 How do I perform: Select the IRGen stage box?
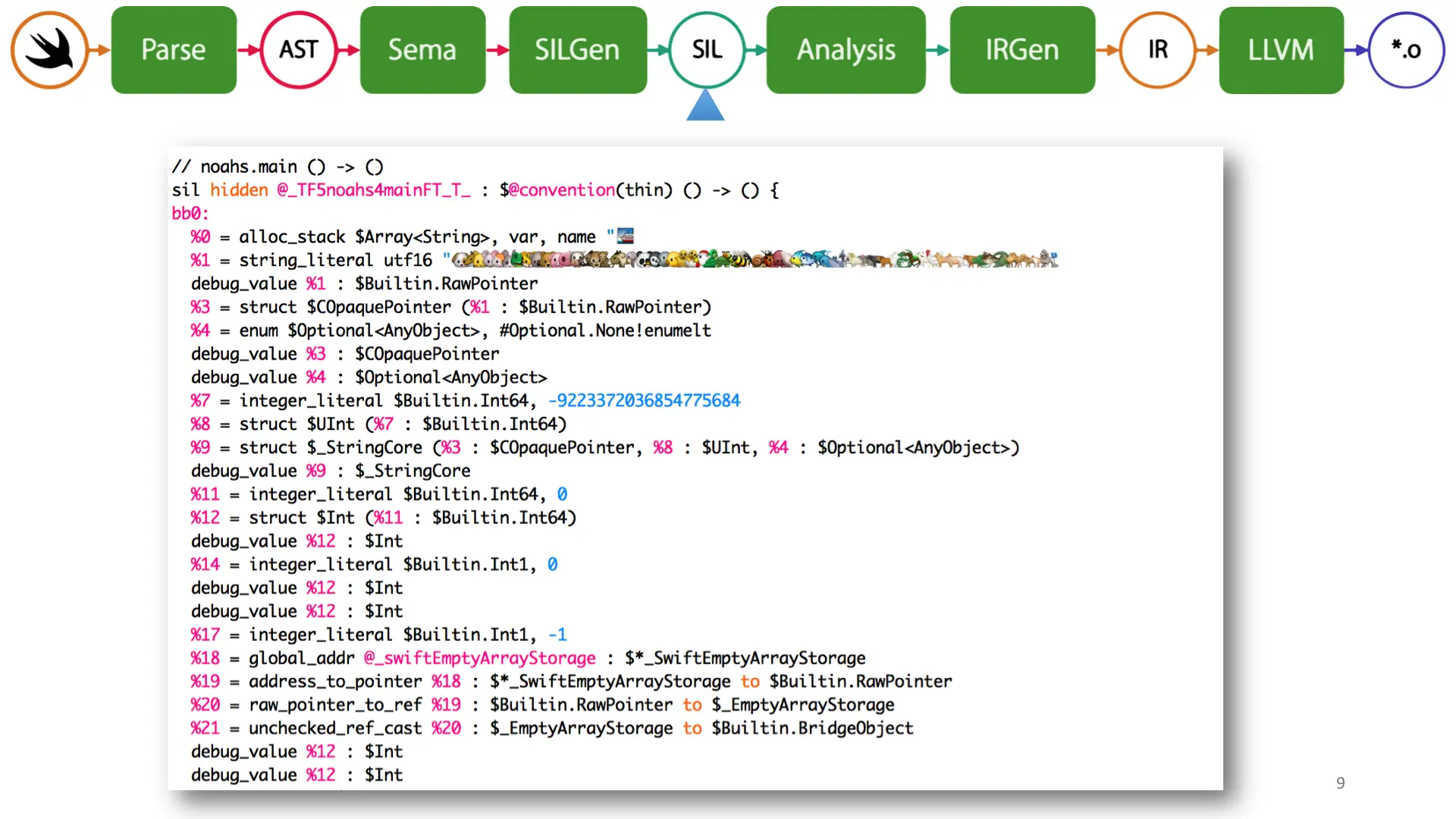point(1021,50)
